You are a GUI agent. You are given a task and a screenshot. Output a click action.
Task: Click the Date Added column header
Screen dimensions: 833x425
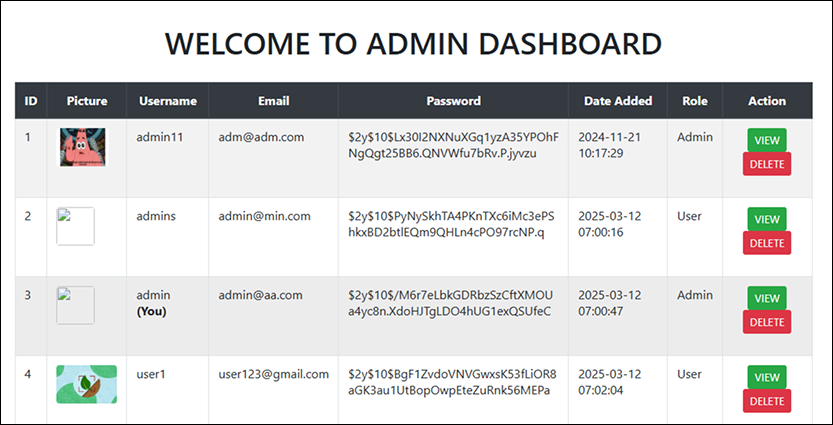coord(618,101)
